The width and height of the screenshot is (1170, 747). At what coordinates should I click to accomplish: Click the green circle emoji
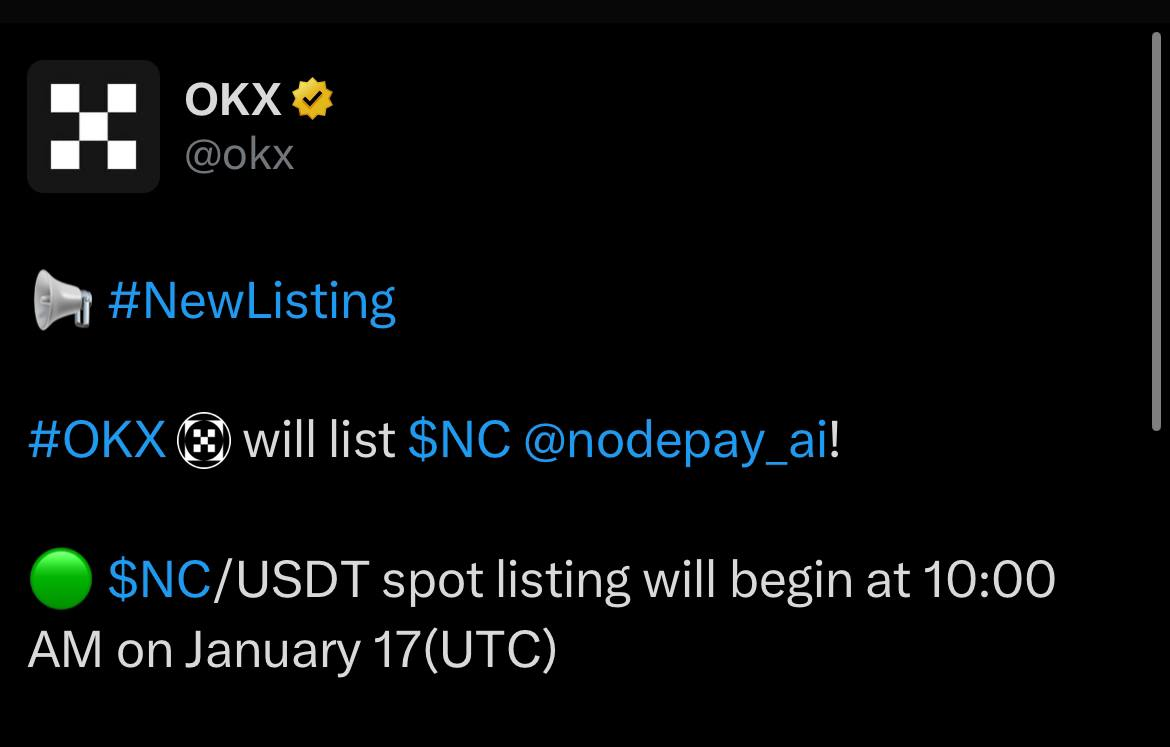[60, 578]
